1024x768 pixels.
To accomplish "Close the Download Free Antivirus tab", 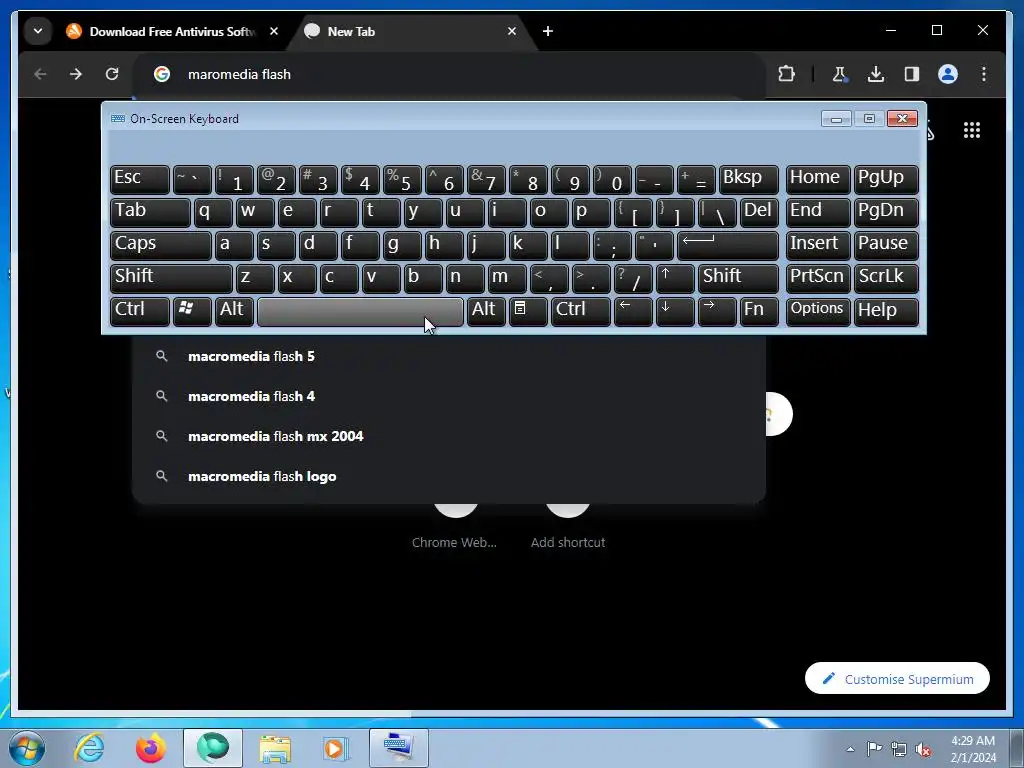I will point(274,31).
